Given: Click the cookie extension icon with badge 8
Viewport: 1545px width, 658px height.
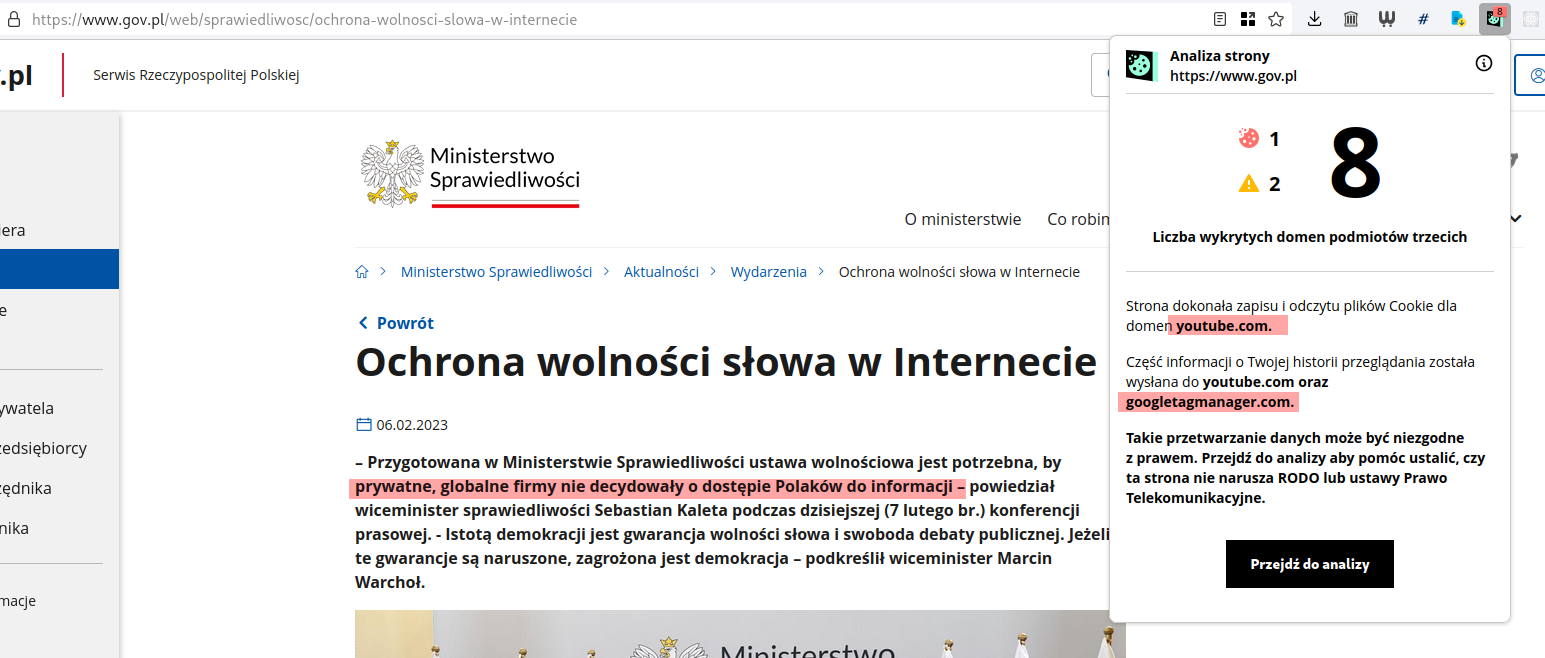Looking at the screenshot, I should click(x=1494, y=19).
